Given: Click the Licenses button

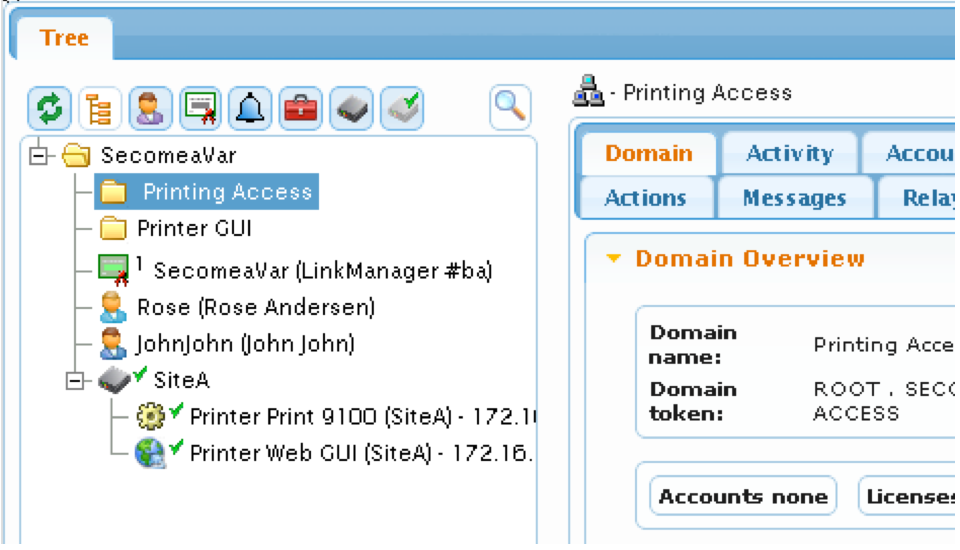Looking at the screenshot, I should (x=909, y=496).
